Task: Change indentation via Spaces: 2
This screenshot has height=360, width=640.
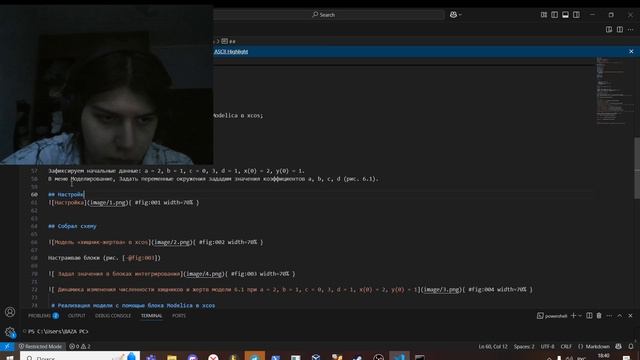Action: click(x=524, y=346)
